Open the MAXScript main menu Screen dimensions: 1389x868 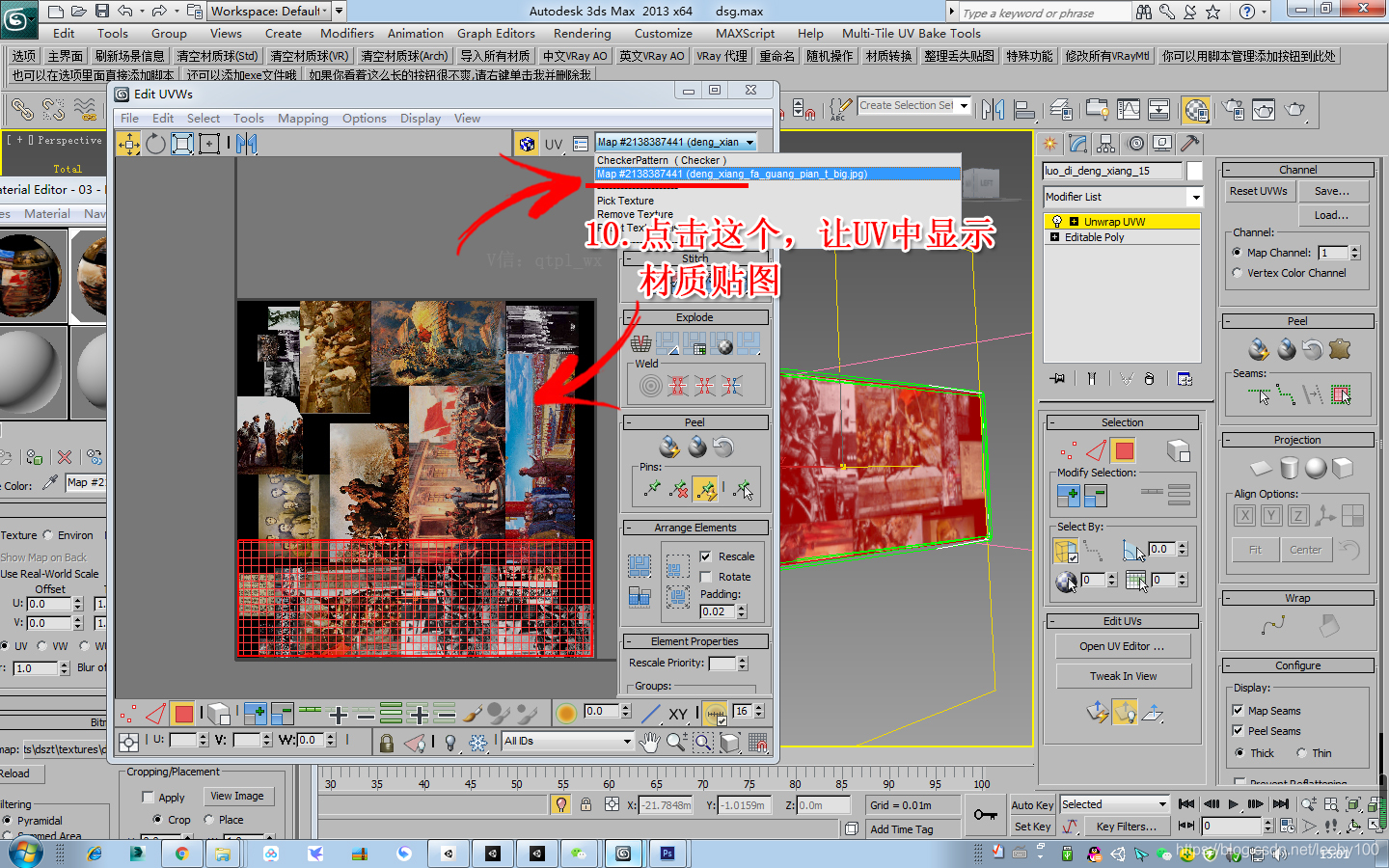pos(745,34)
